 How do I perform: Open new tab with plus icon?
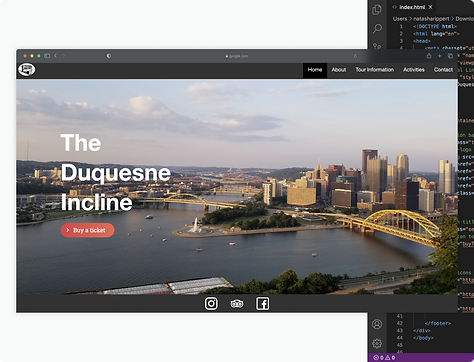pos(440,56)
